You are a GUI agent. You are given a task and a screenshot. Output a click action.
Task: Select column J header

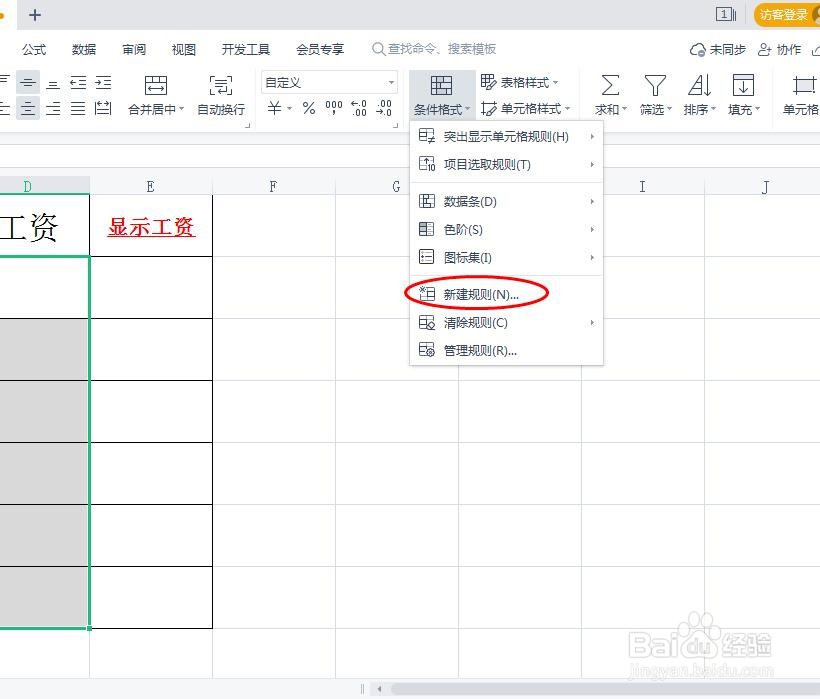(x=762, y=186)
